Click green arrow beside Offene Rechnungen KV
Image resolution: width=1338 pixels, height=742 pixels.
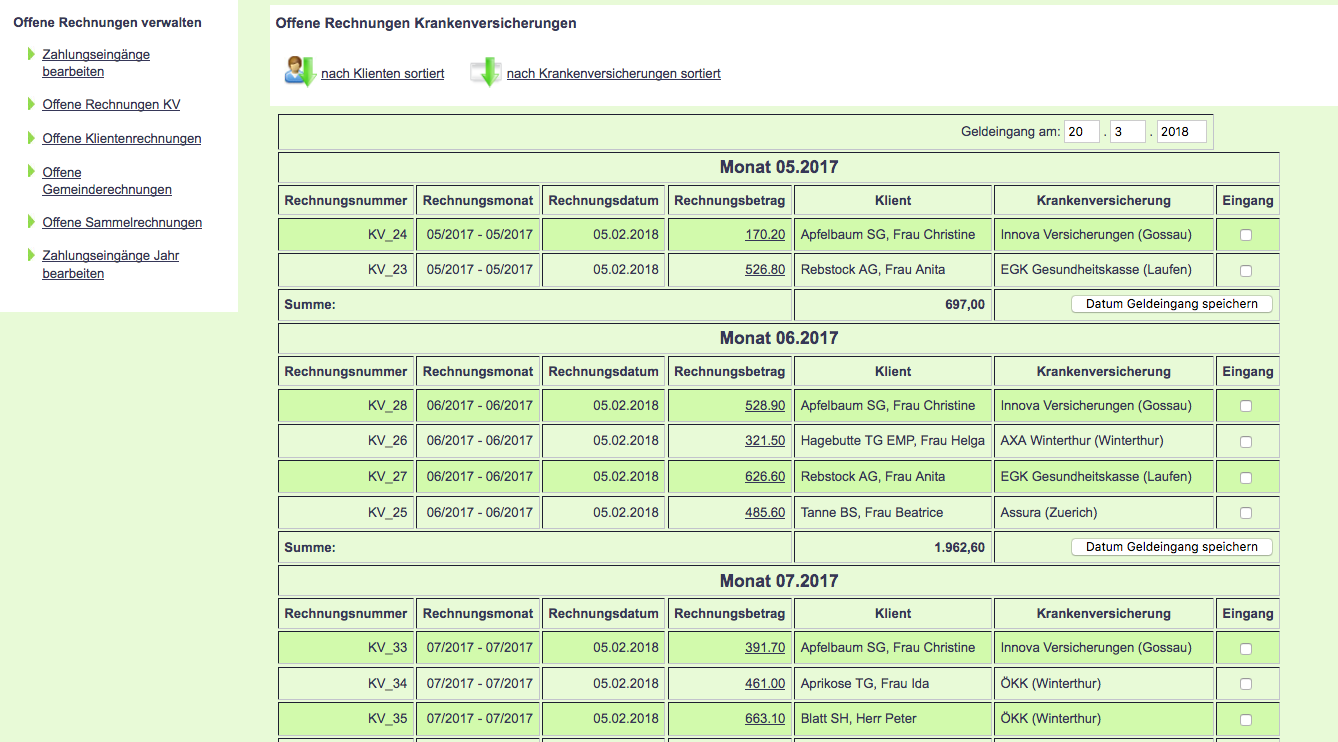click(32, 104)
